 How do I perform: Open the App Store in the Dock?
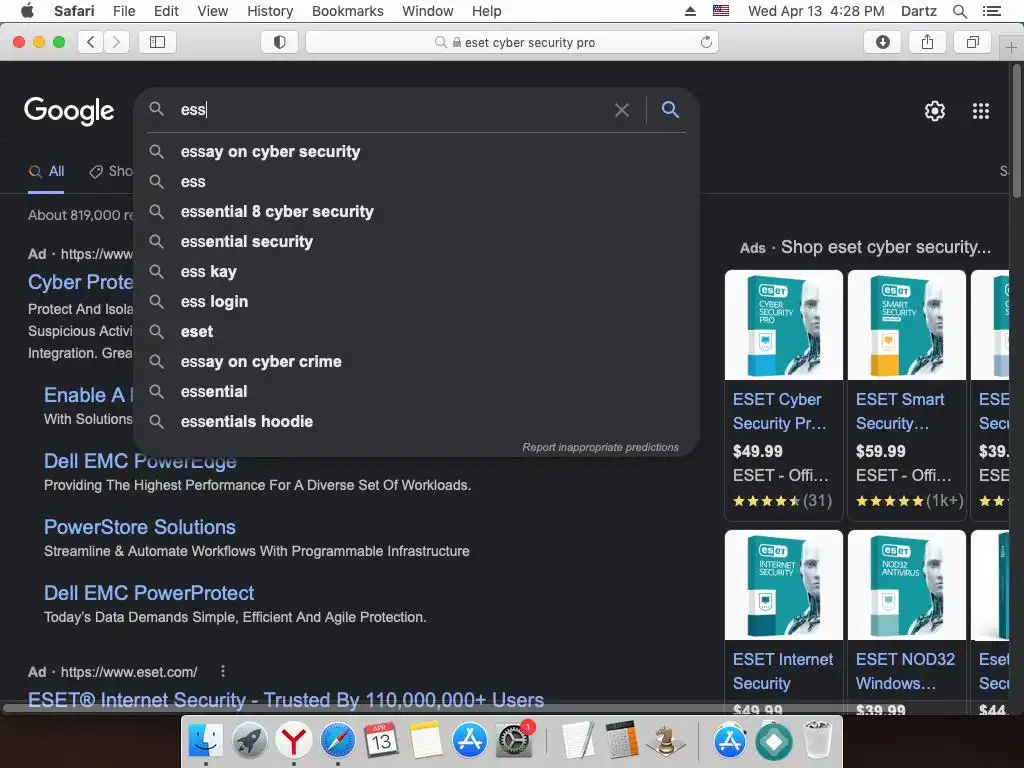[470, 741]
